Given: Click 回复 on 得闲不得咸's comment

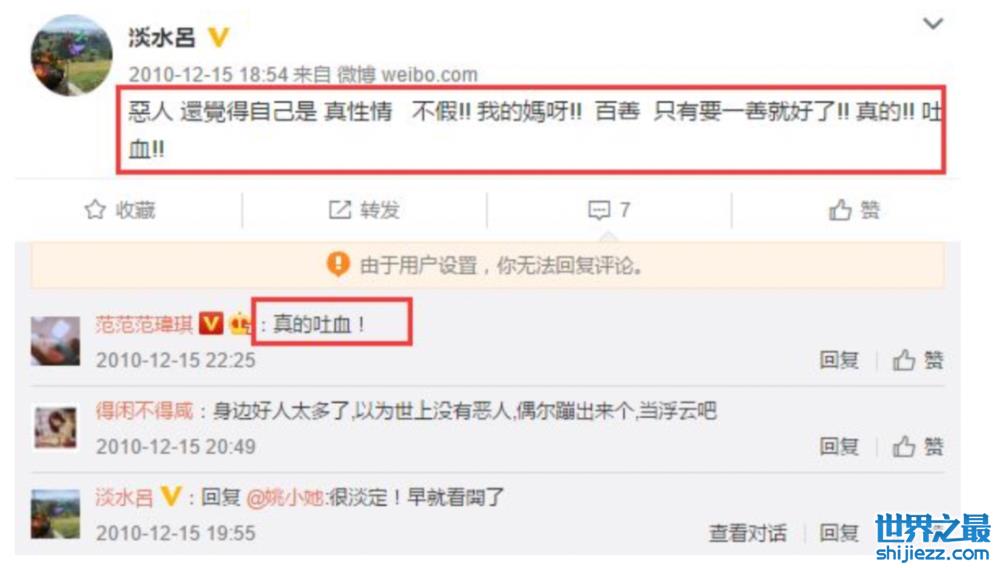Looking at the screenshot, I should click(838, 446).
